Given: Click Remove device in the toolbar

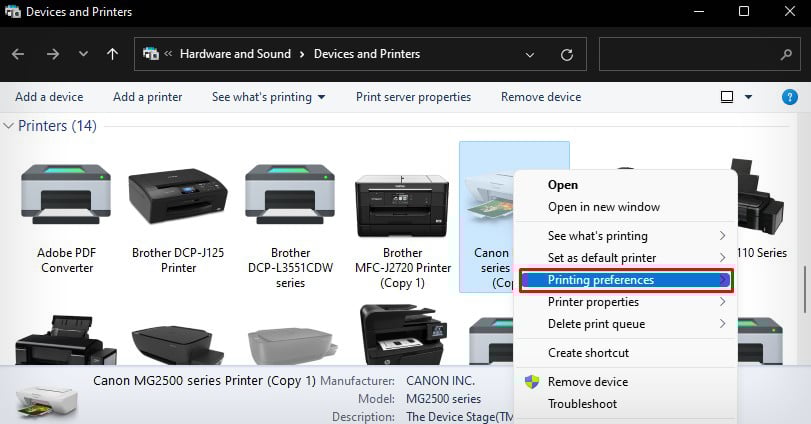Looking at the screenshot, I should click(541, 97).
